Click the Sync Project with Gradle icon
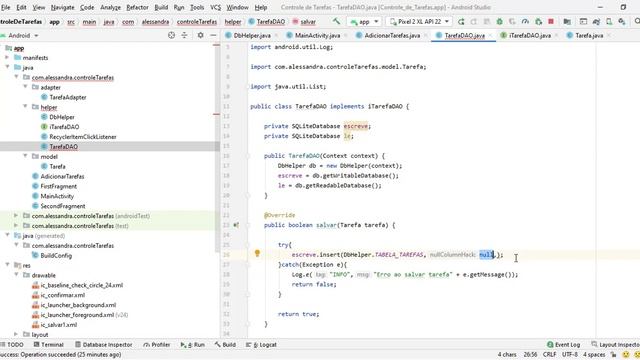640x360 pixels. pos(596,22)
